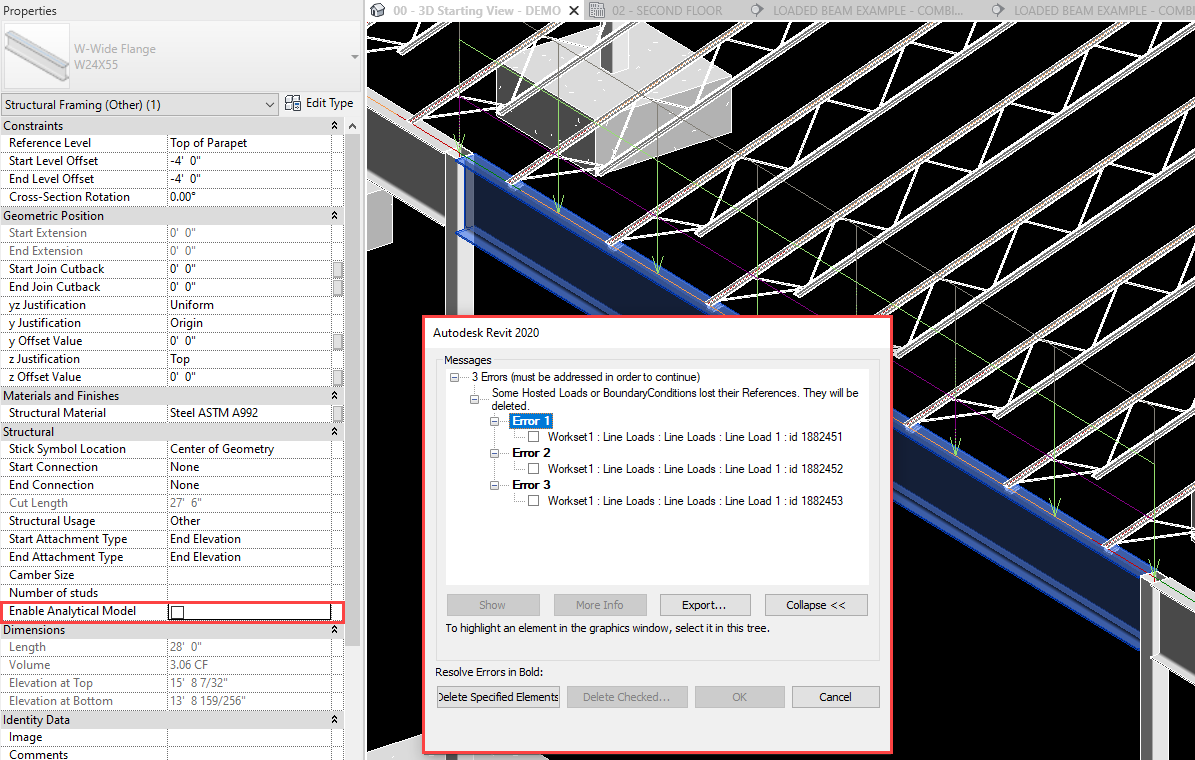Viewport: 1195px width, 760px height.
Task: Select Error 1 in the messages tree
Action: [530, 421]
